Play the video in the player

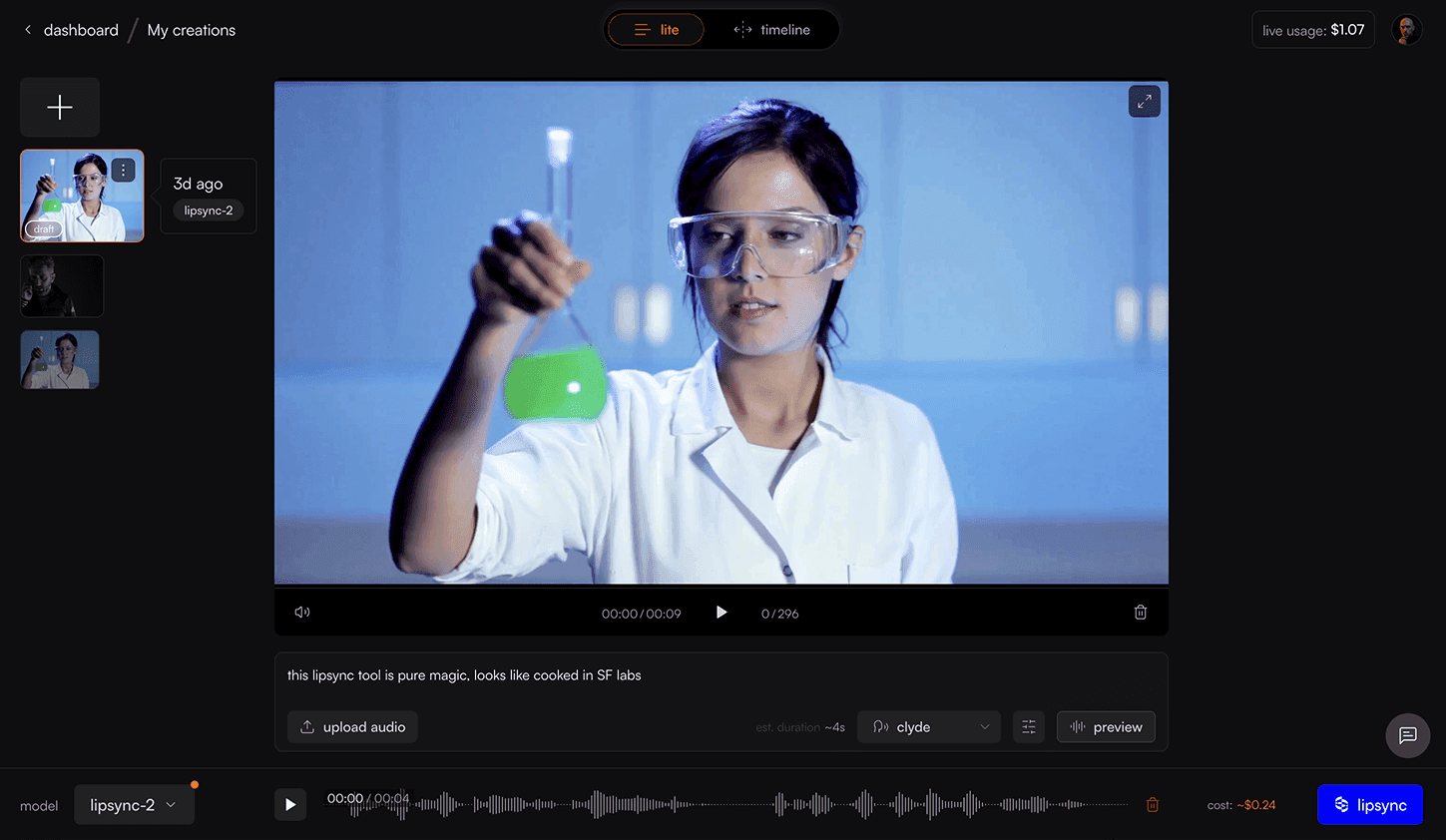(x=722, y=613)
